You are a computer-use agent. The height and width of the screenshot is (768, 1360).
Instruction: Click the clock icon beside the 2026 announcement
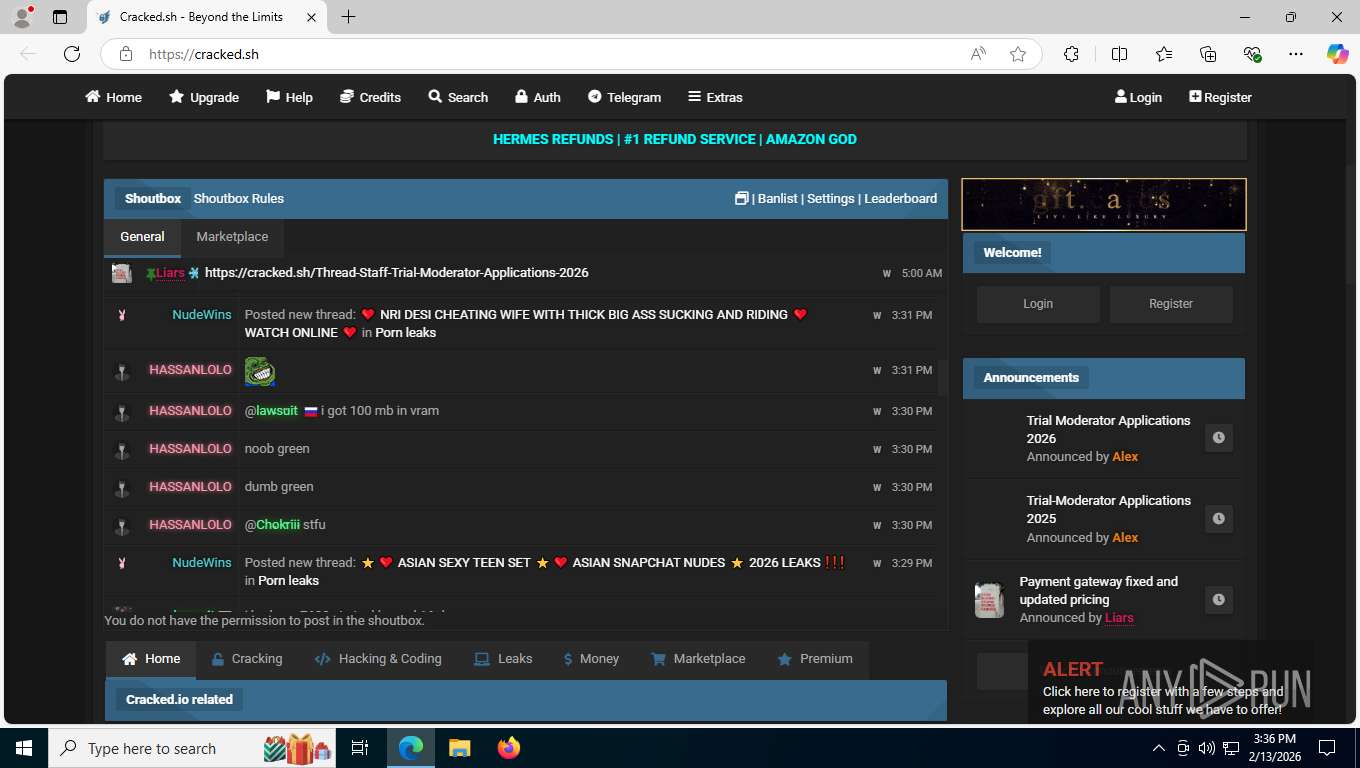[x=1218, y=438]
